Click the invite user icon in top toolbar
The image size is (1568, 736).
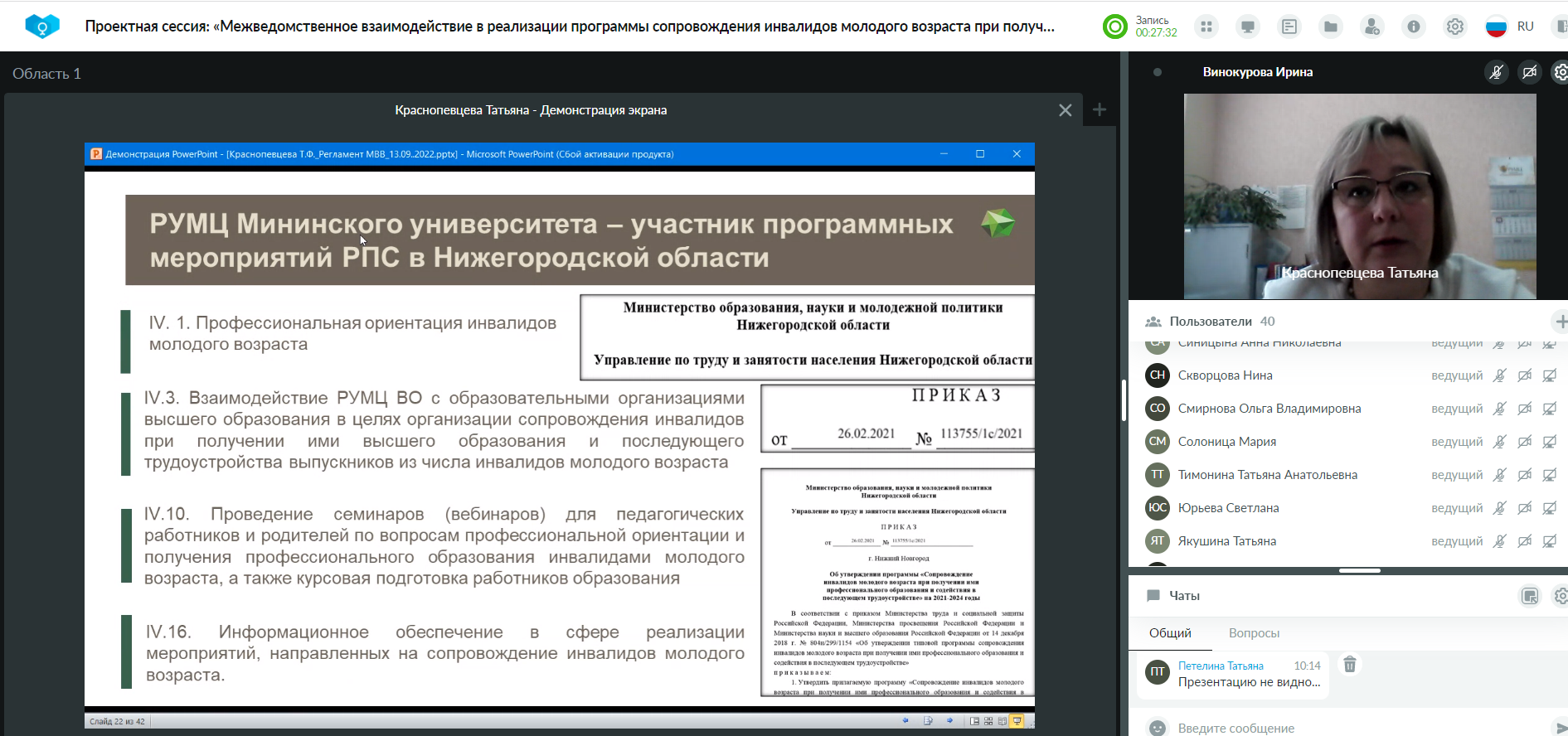[1372, 27]
